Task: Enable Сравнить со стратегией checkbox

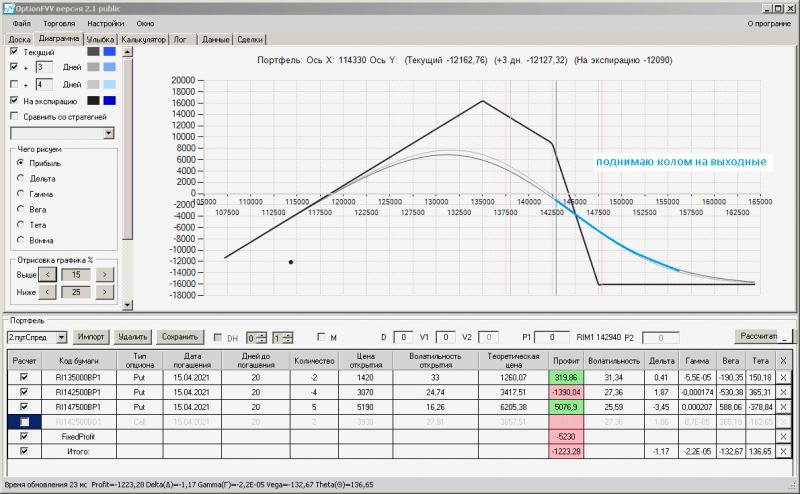Action: [14, 116]
